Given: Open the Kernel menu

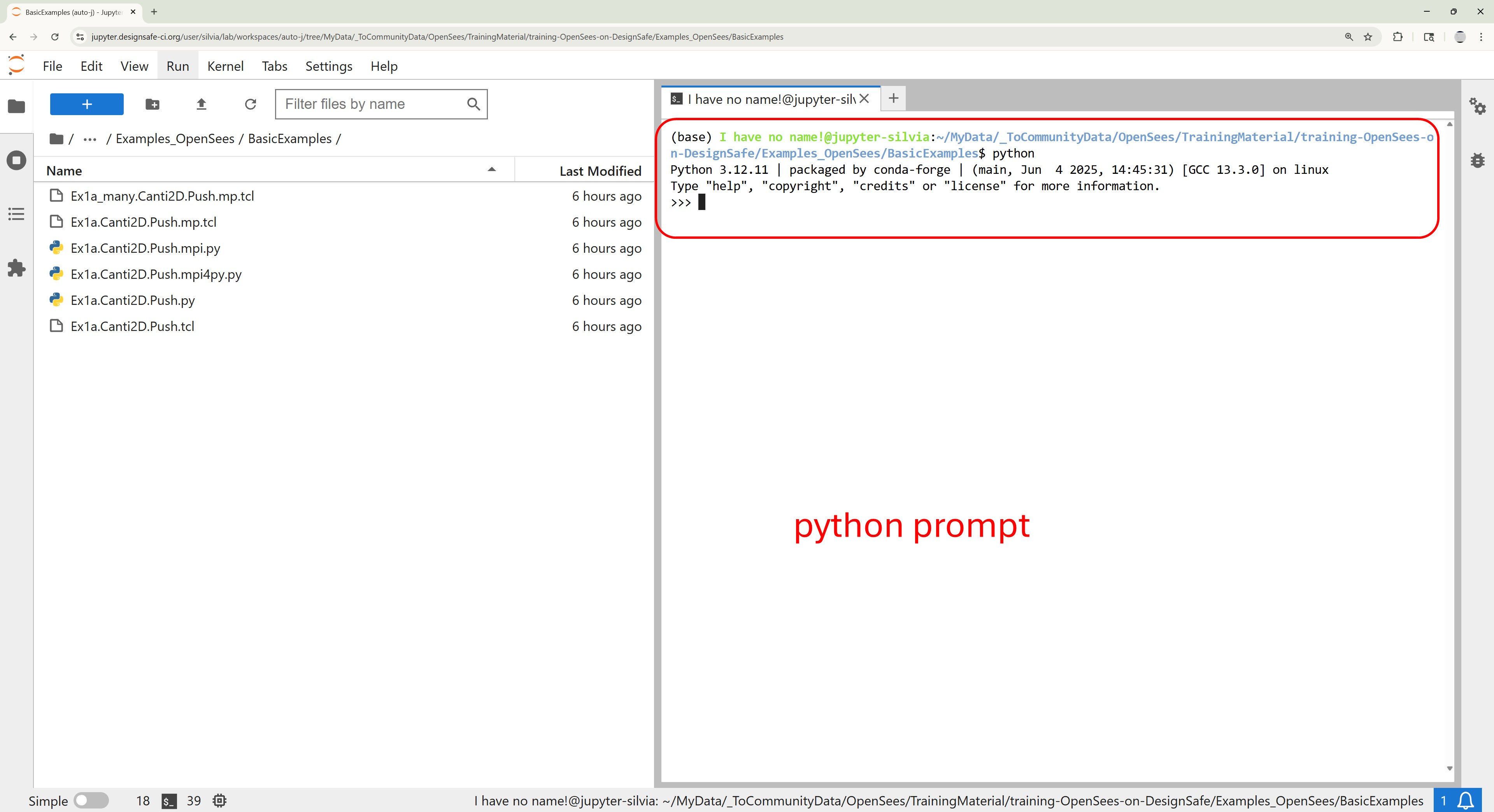Looking at the screenshot, I should pyautogui.click(x=225, y=66).
